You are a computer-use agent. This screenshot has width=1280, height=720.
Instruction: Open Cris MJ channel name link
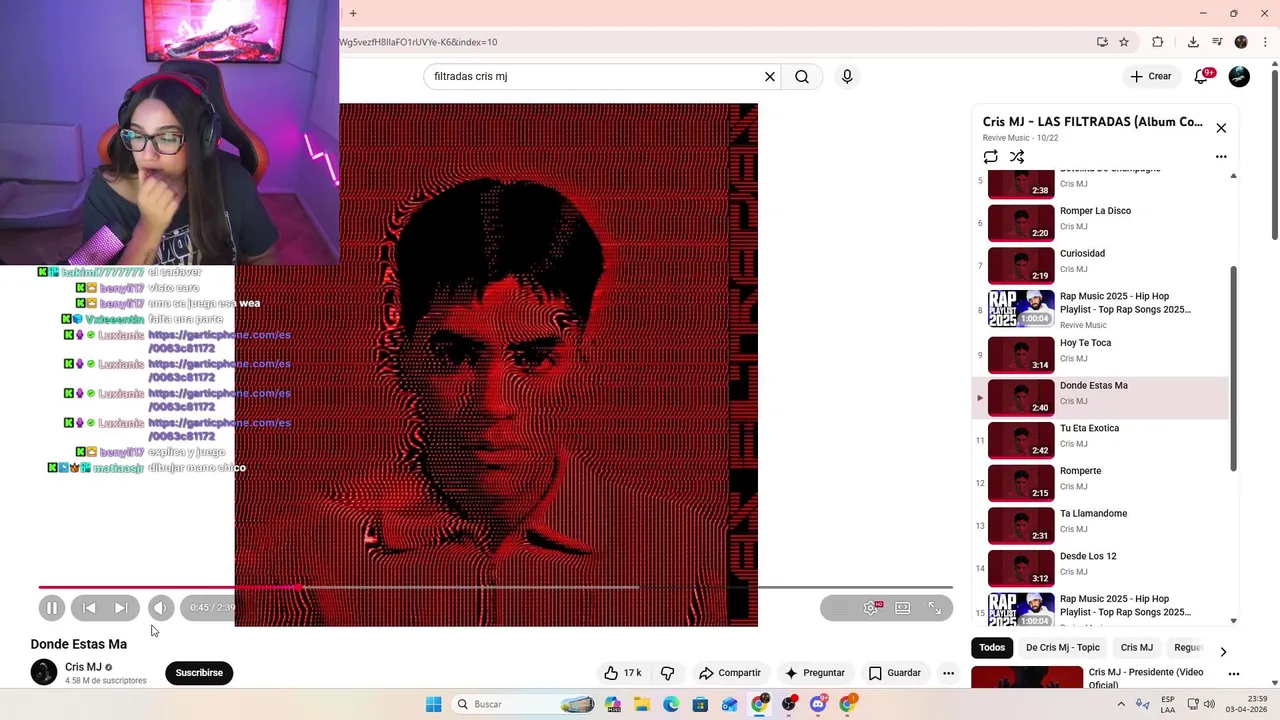pyautogui.click(x=83, y=667)
